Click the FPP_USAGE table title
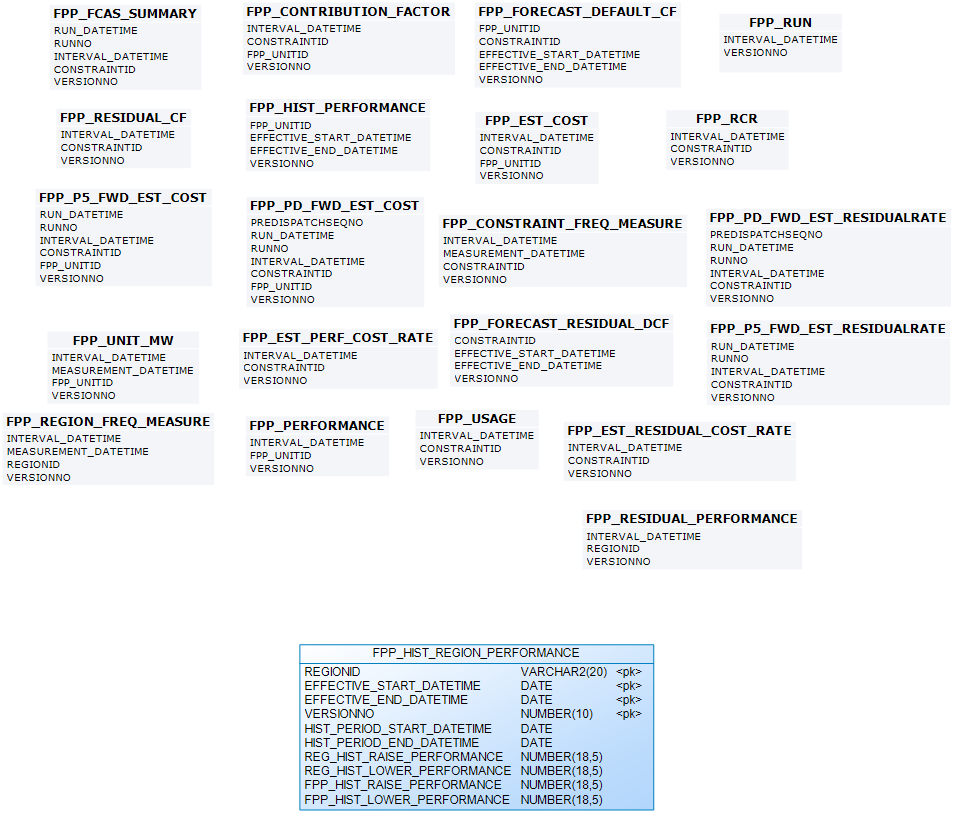This screenshot has width=955, height=814. [x=477, y=418]
